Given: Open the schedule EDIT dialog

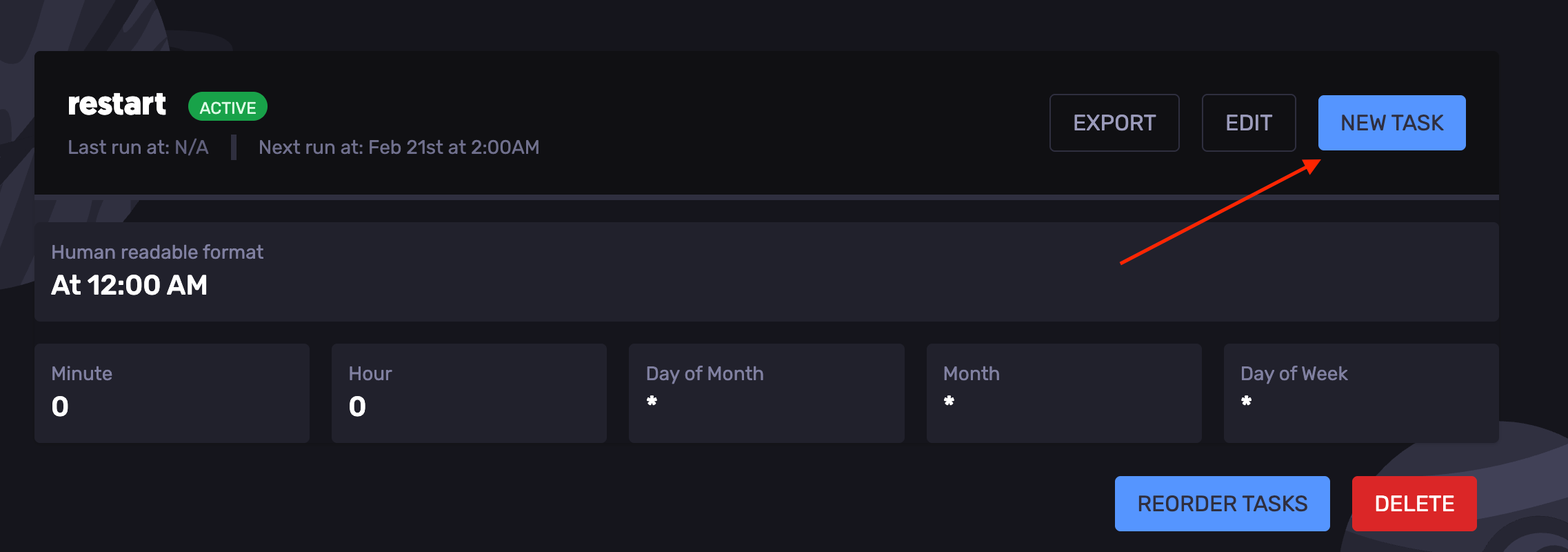Looking at the screenshot, I should point(1248,123).
